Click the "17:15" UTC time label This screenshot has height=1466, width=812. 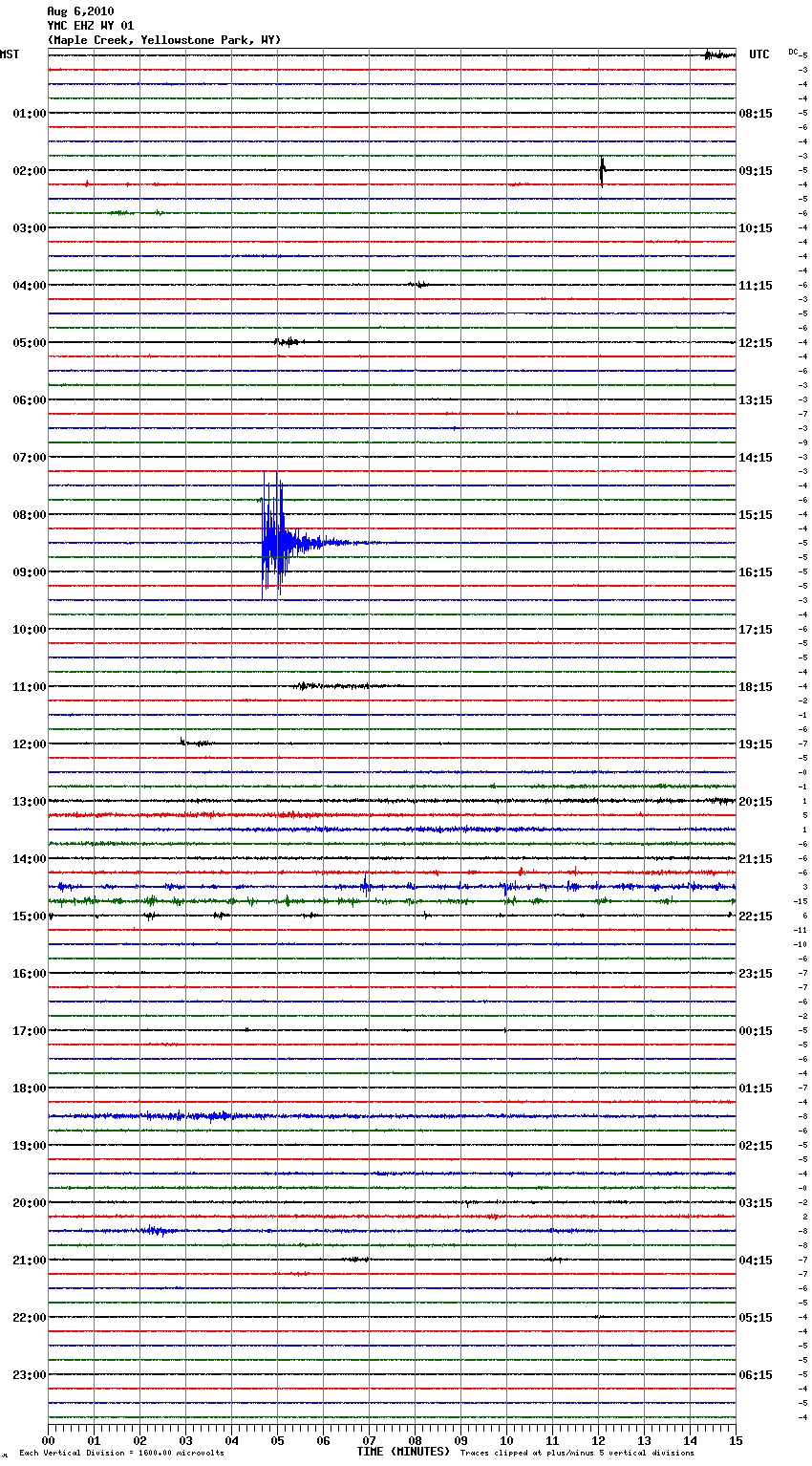pyautogui.click(x=756, y=630)
